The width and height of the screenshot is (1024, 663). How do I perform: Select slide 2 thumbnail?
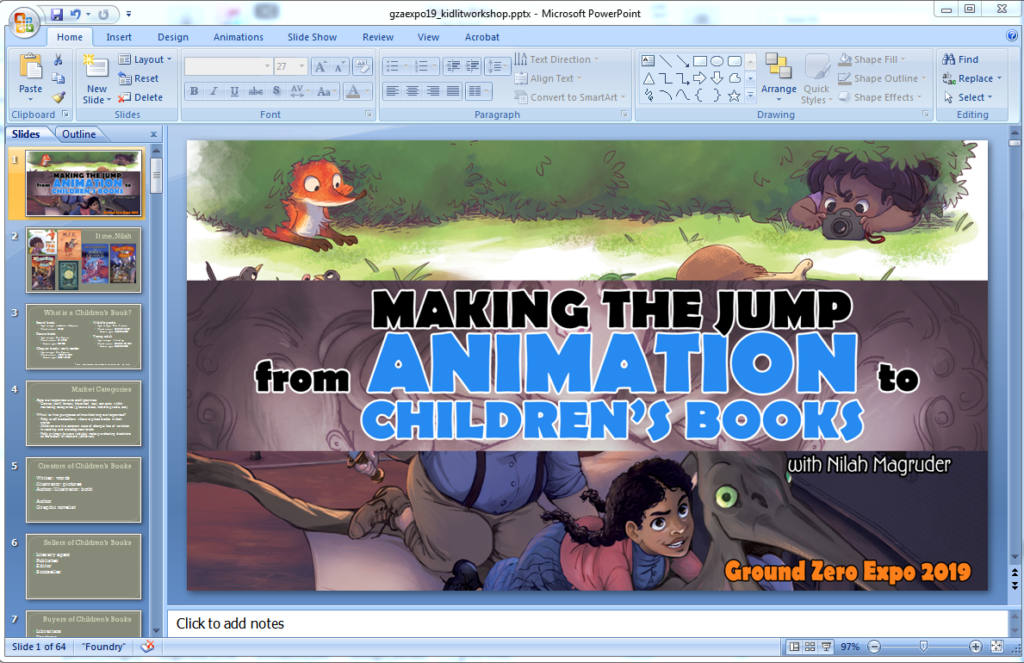(83, 260)
